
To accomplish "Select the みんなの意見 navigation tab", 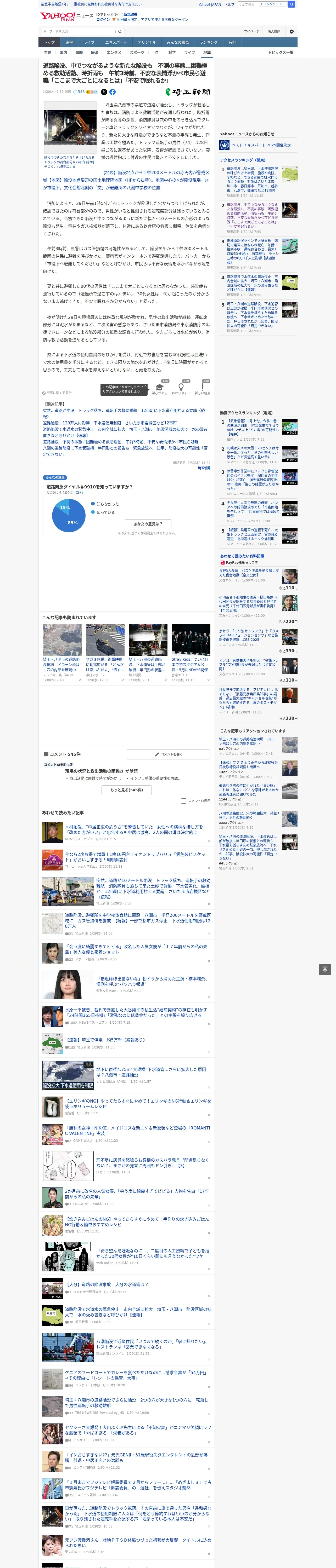I will [177, 43].
